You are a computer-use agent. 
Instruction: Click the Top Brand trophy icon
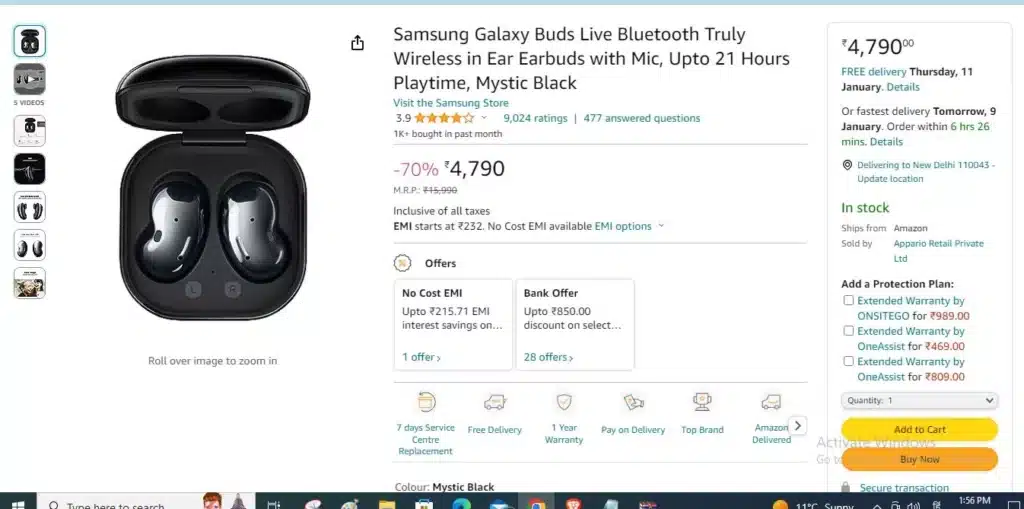point(702,402)
